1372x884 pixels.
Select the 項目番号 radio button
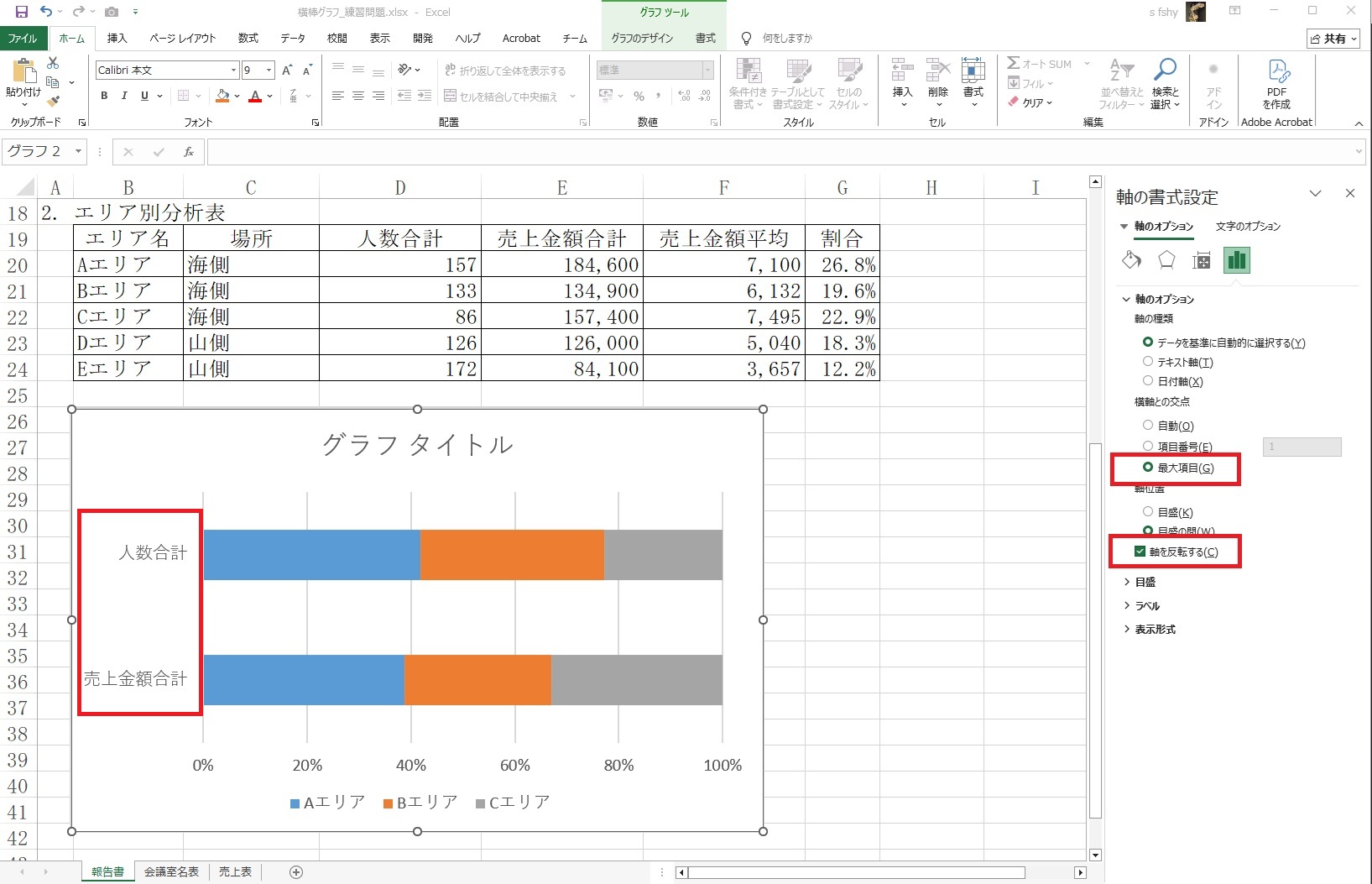[1148, 447]
